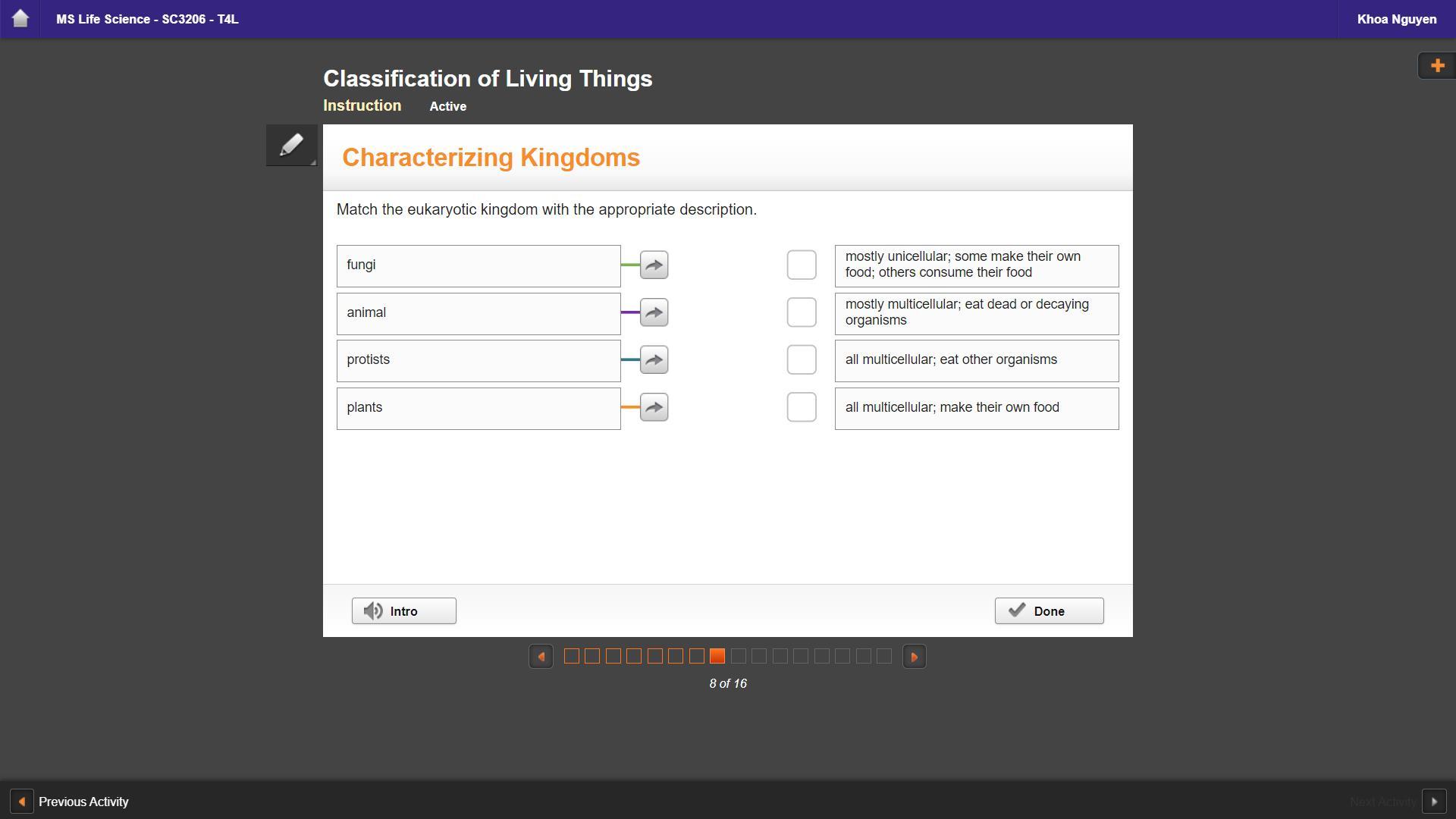Click the home icon in header
Viewport: 1456px width, 819px height.
(x=20, y=18)
